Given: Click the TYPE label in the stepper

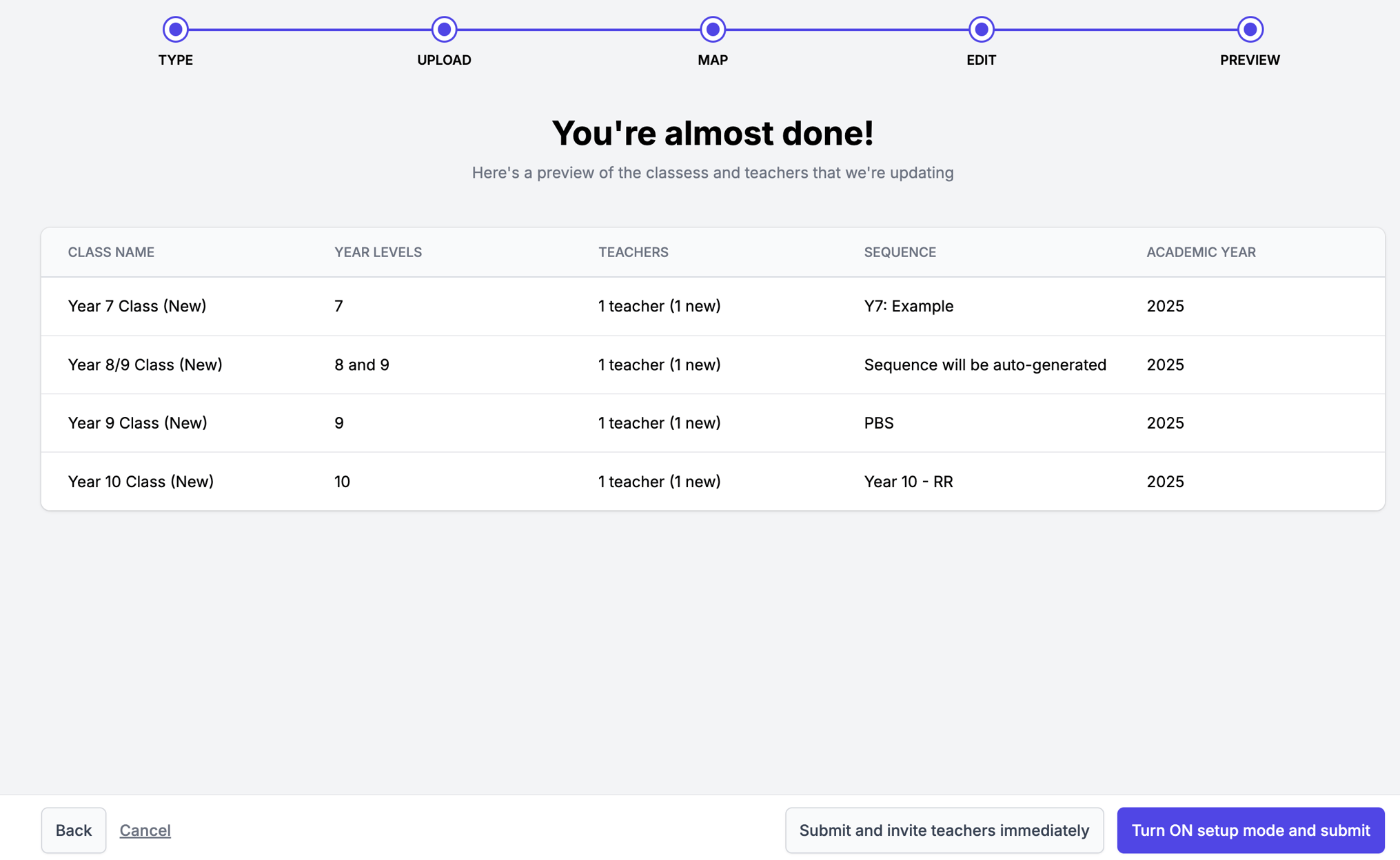Looking at the screenshot, I should pos(175,60).
